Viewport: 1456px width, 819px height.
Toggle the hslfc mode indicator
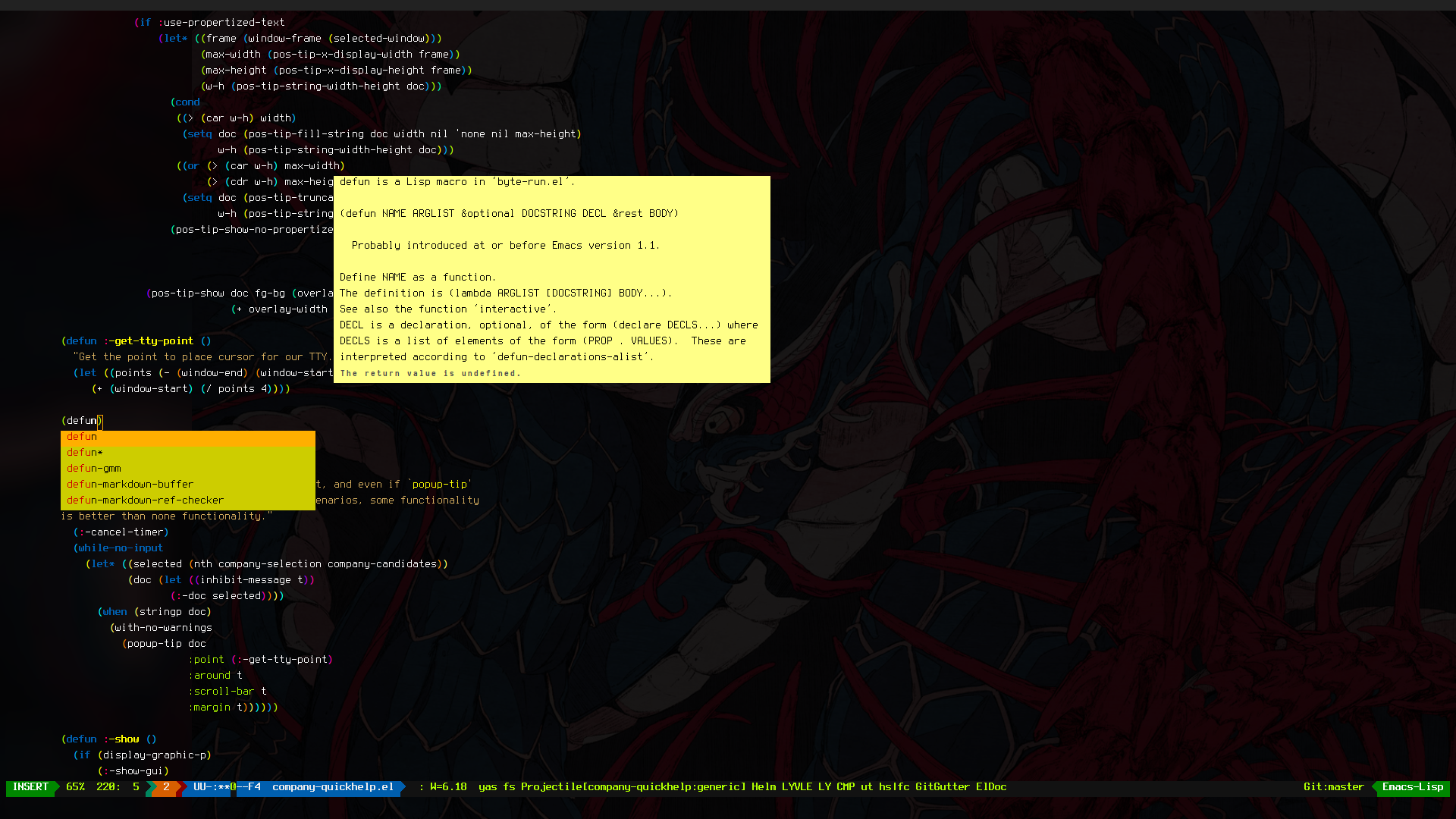894,787
